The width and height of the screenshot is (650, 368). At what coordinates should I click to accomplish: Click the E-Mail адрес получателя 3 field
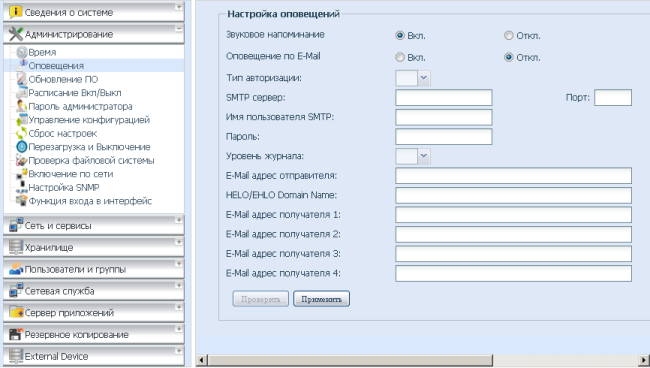click(513, 254)
